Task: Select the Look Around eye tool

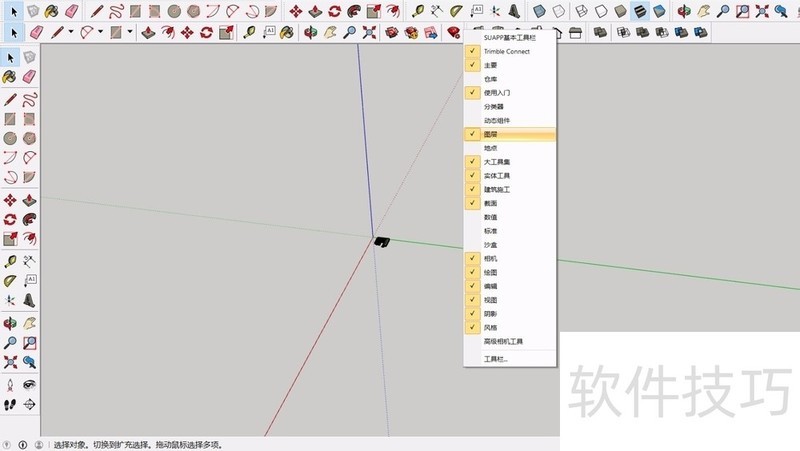Action: tap(29, 385)
